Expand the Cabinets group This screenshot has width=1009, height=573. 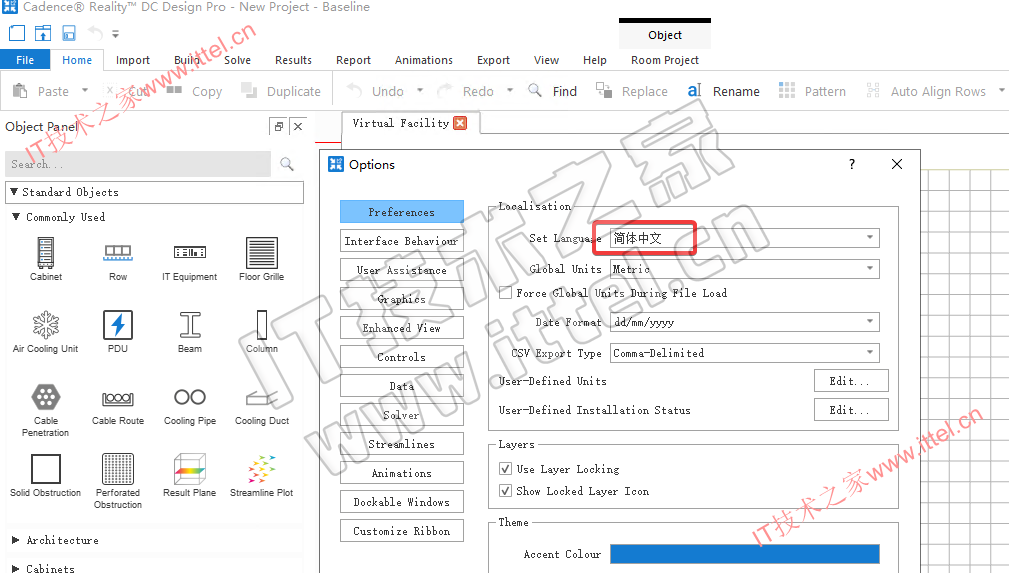16,568
